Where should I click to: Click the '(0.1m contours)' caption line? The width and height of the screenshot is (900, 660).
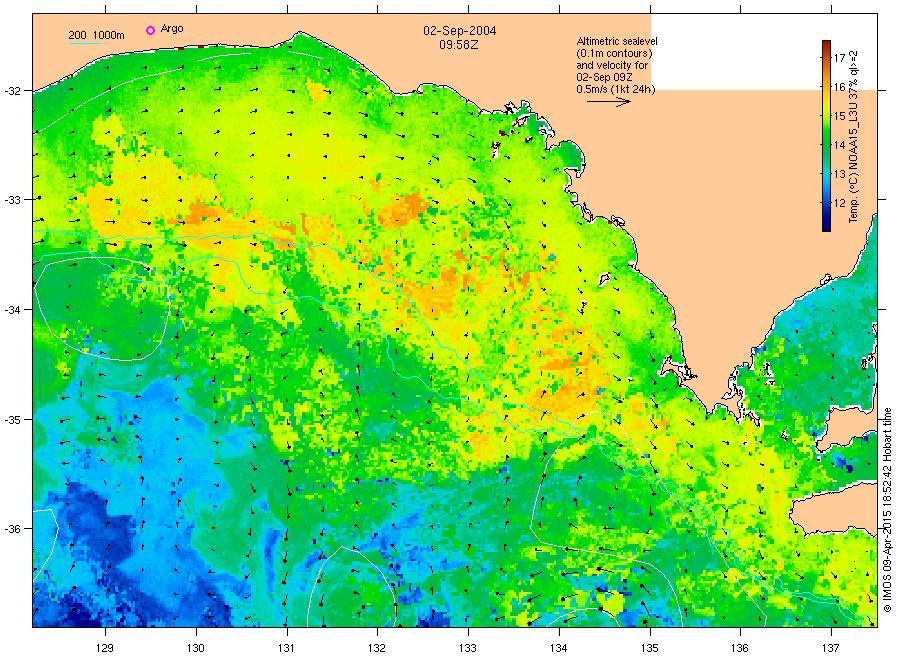pos(614,53)
